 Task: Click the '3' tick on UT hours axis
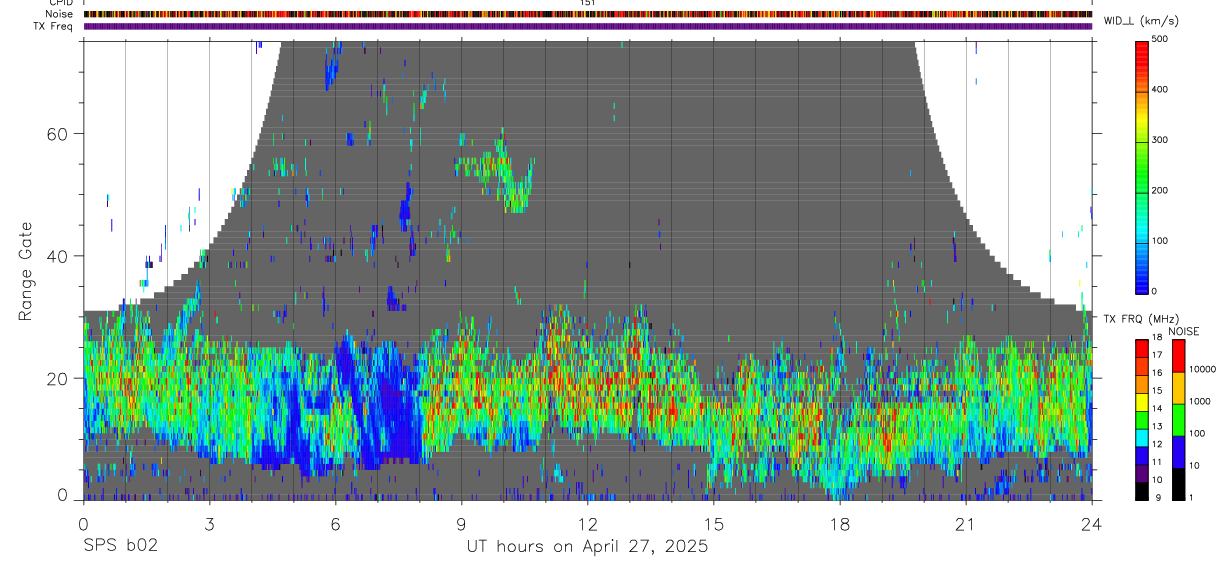point(209,523)
